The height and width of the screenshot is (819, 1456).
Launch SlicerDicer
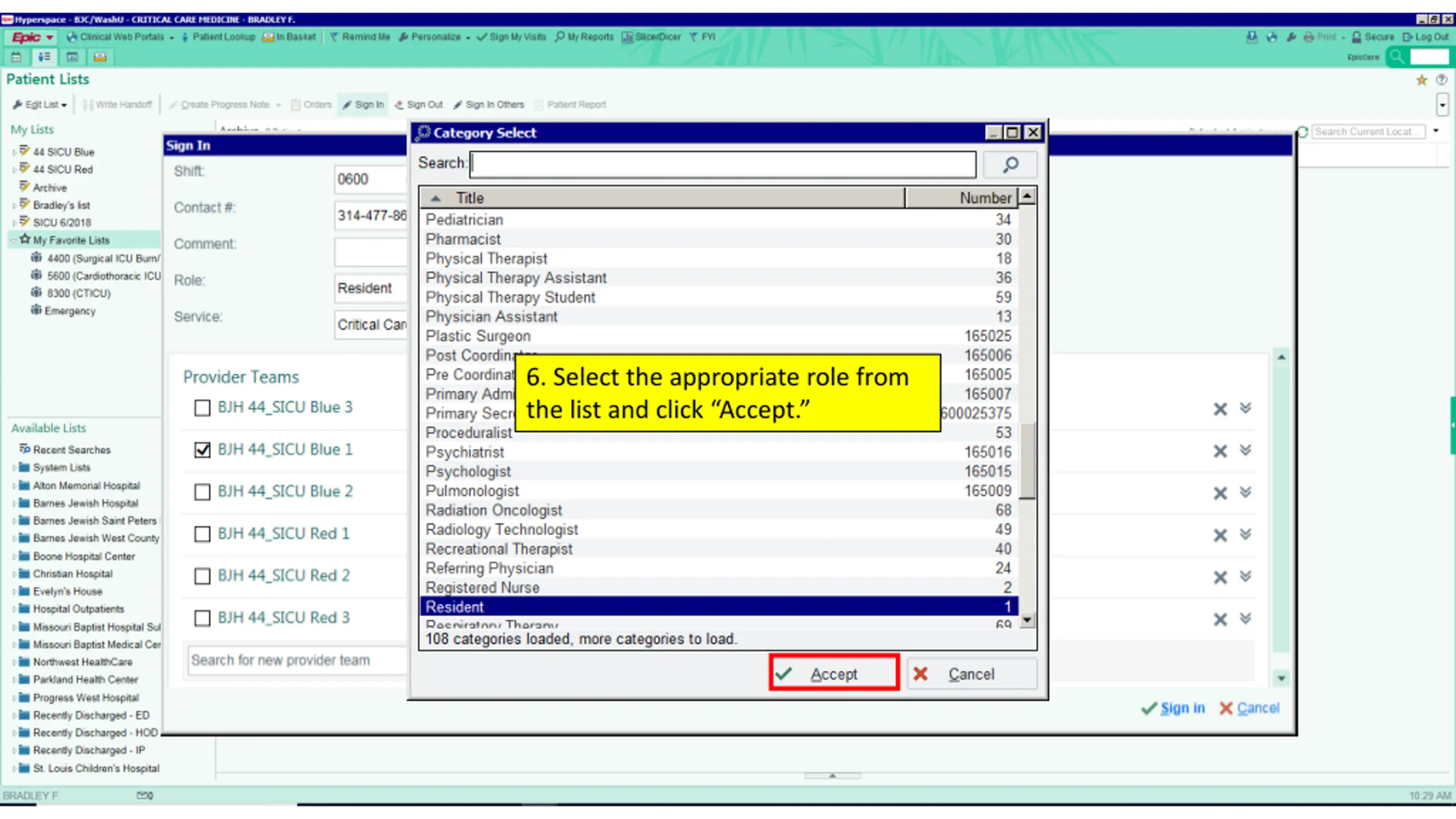tap(651, 37)
